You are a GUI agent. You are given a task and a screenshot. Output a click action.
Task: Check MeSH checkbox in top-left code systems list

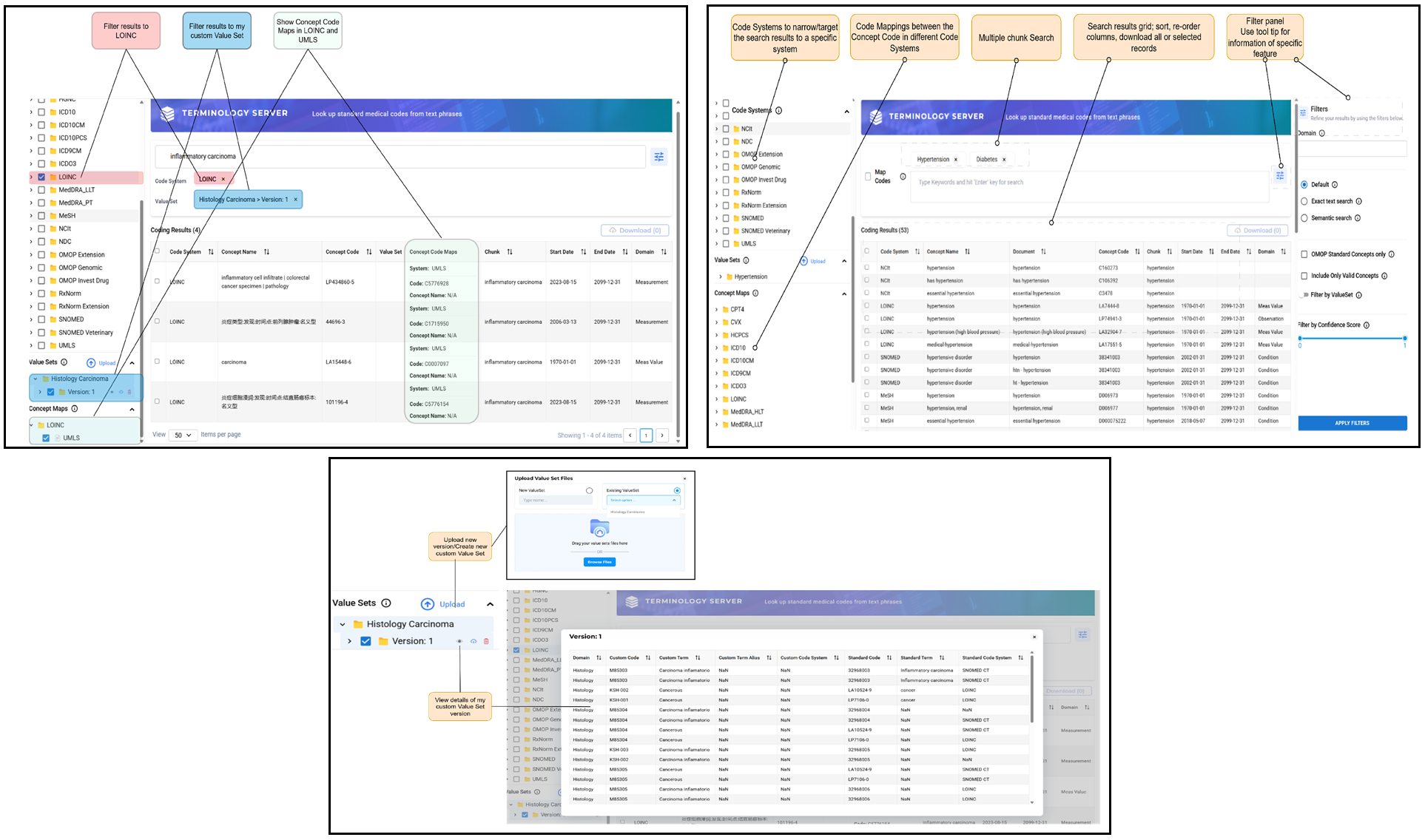click(41, 216)
